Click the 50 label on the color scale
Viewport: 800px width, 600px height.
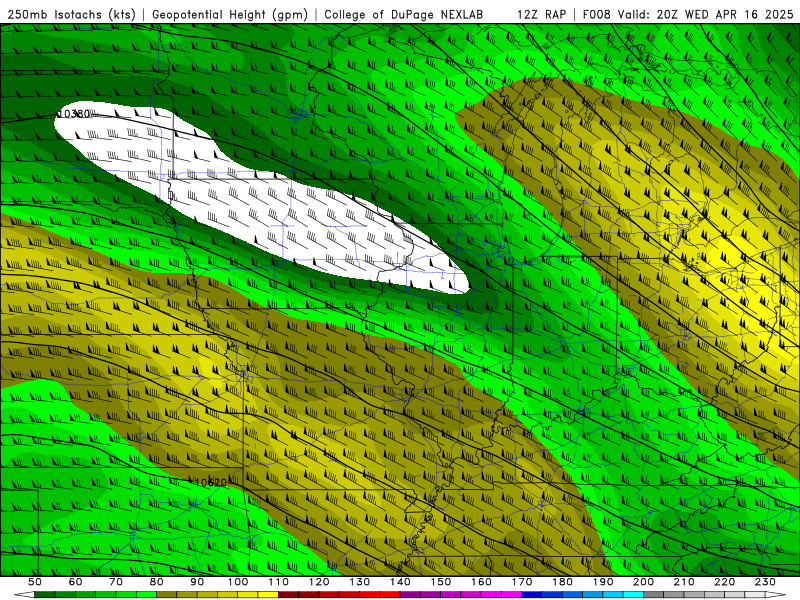34,582
